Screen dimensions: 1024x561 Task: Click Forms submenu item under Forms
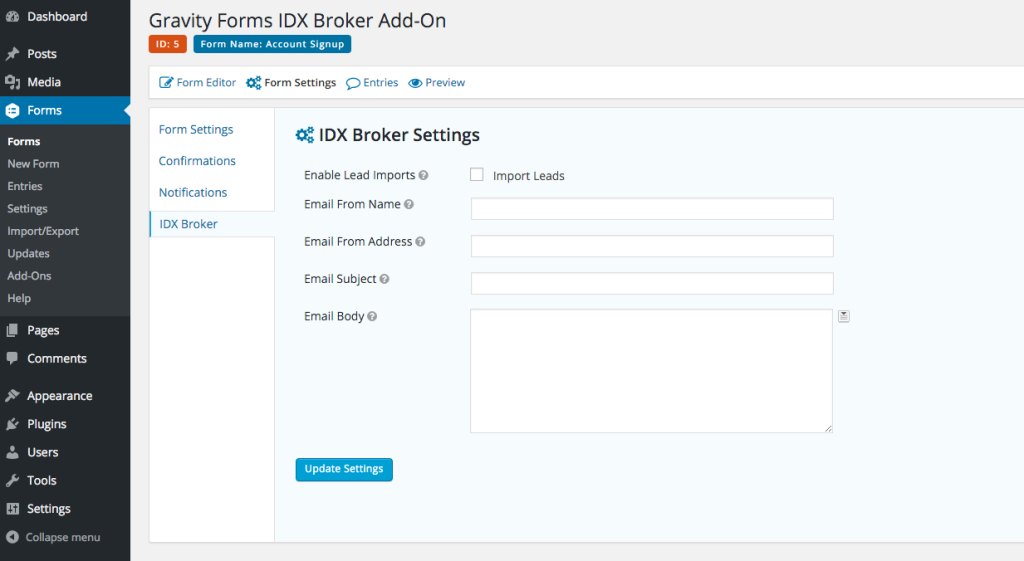point(24,142)
